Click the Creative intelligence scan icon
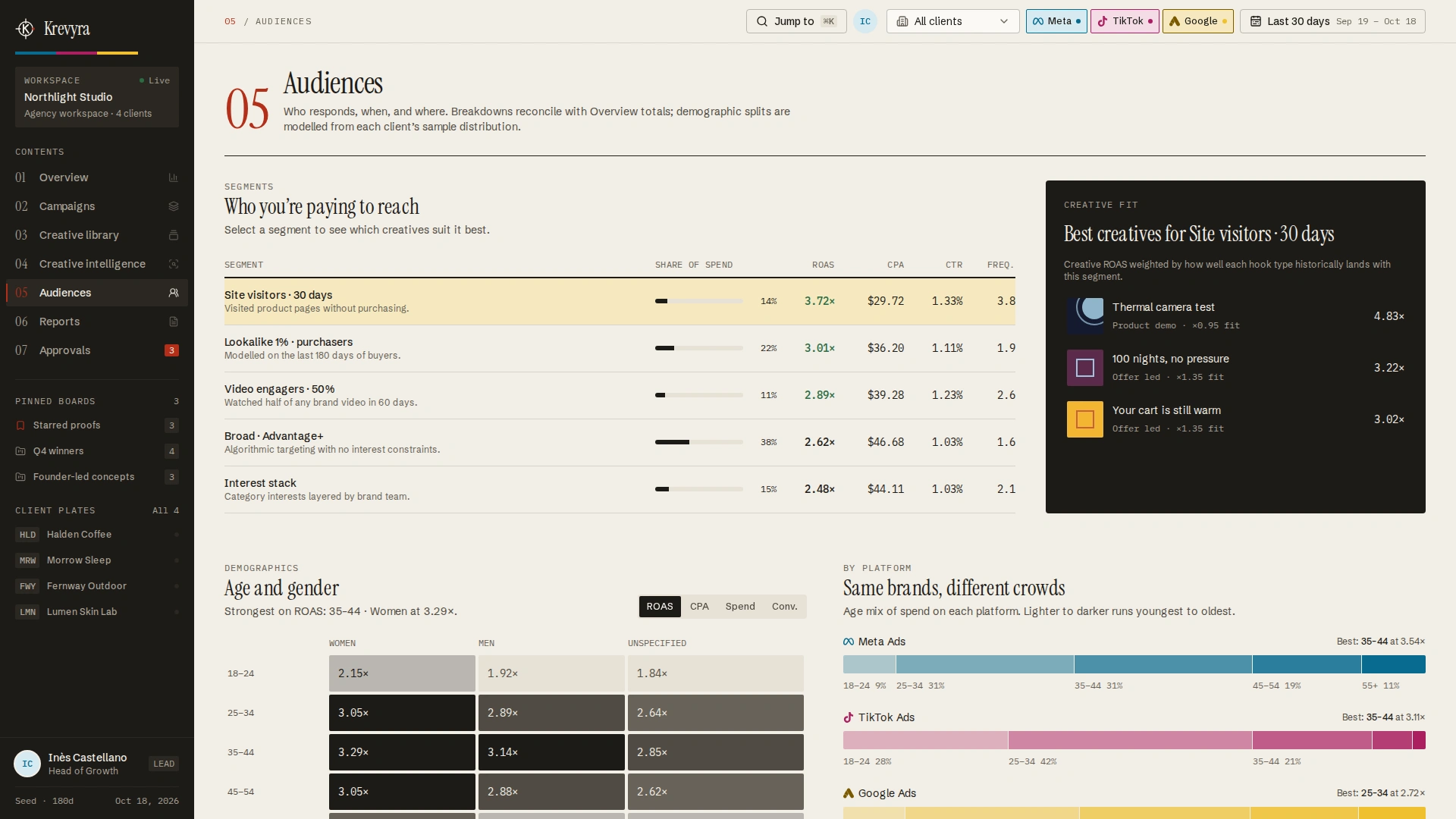The height and width of the screenshot is (819, 1456). (173, 264)
